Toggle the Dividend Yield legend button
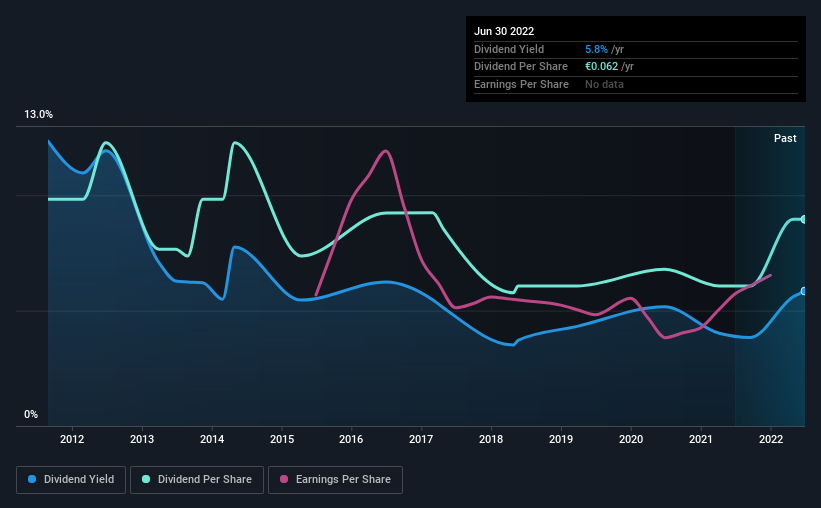This screenshot has height=508, width=821. point(71,480)
